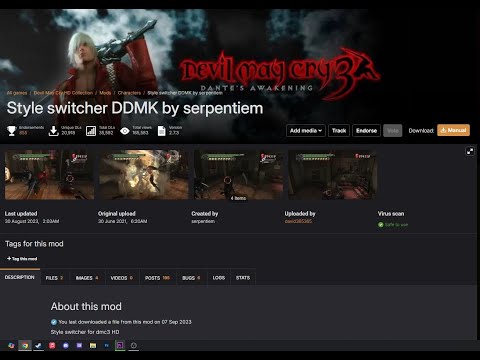Click the Original upload date text
The image size is (480, 360).
point(122,221)
